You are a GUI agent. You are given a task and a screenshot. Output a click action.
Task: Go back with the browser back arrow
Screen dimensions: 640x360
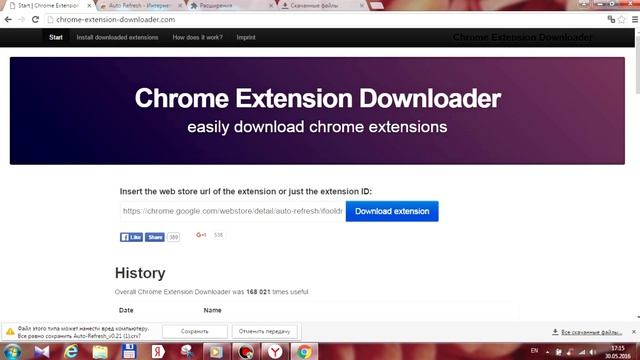tap(8, 20)
